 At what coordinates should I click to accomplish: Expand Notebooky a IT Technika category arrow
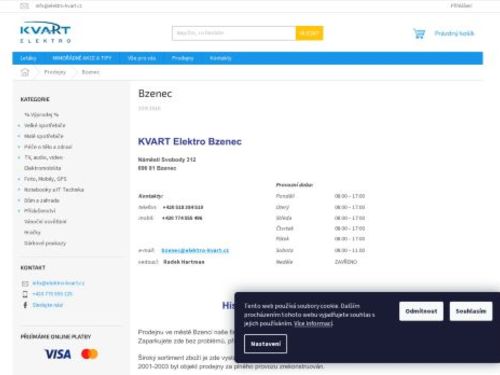click(x=19, y=190)
